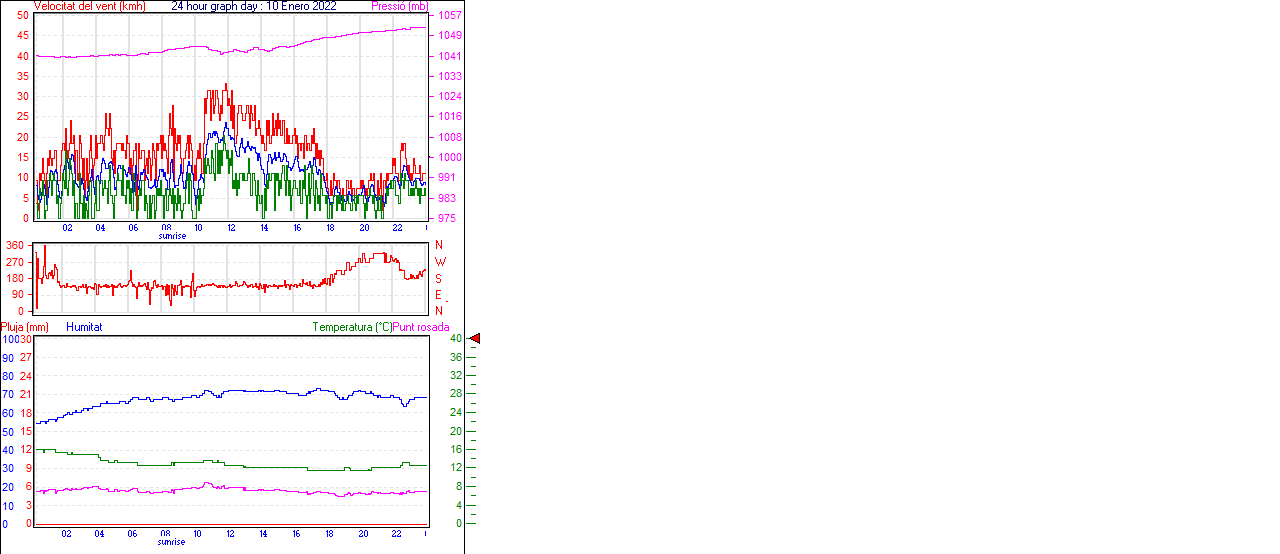Screen dimensions: 1280x554
Task: Click the 'Temperatura (°C)' legend label
Action: (352, 327)
